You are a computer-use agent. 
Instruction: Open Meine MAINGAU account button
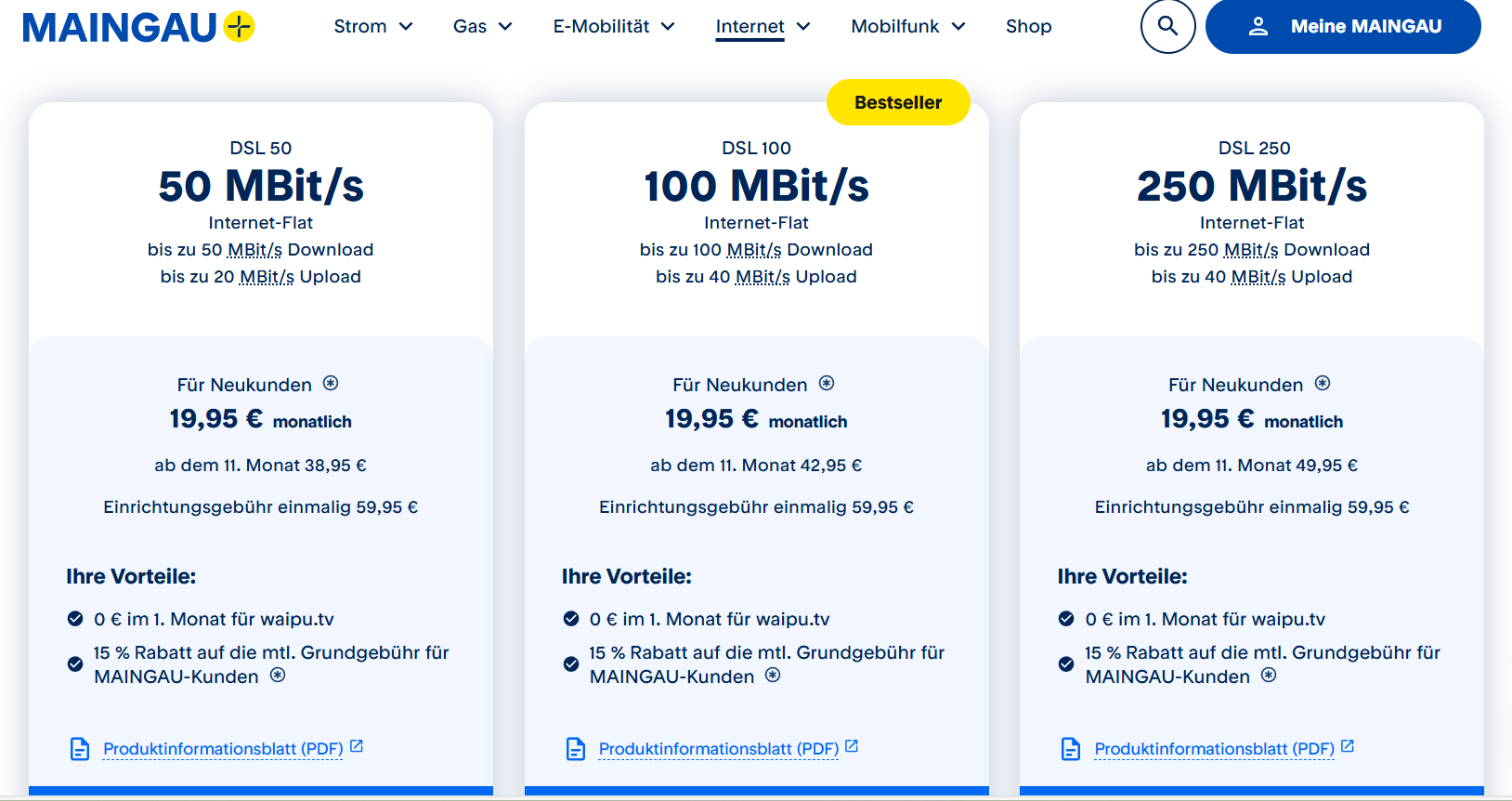point(1343,27)
